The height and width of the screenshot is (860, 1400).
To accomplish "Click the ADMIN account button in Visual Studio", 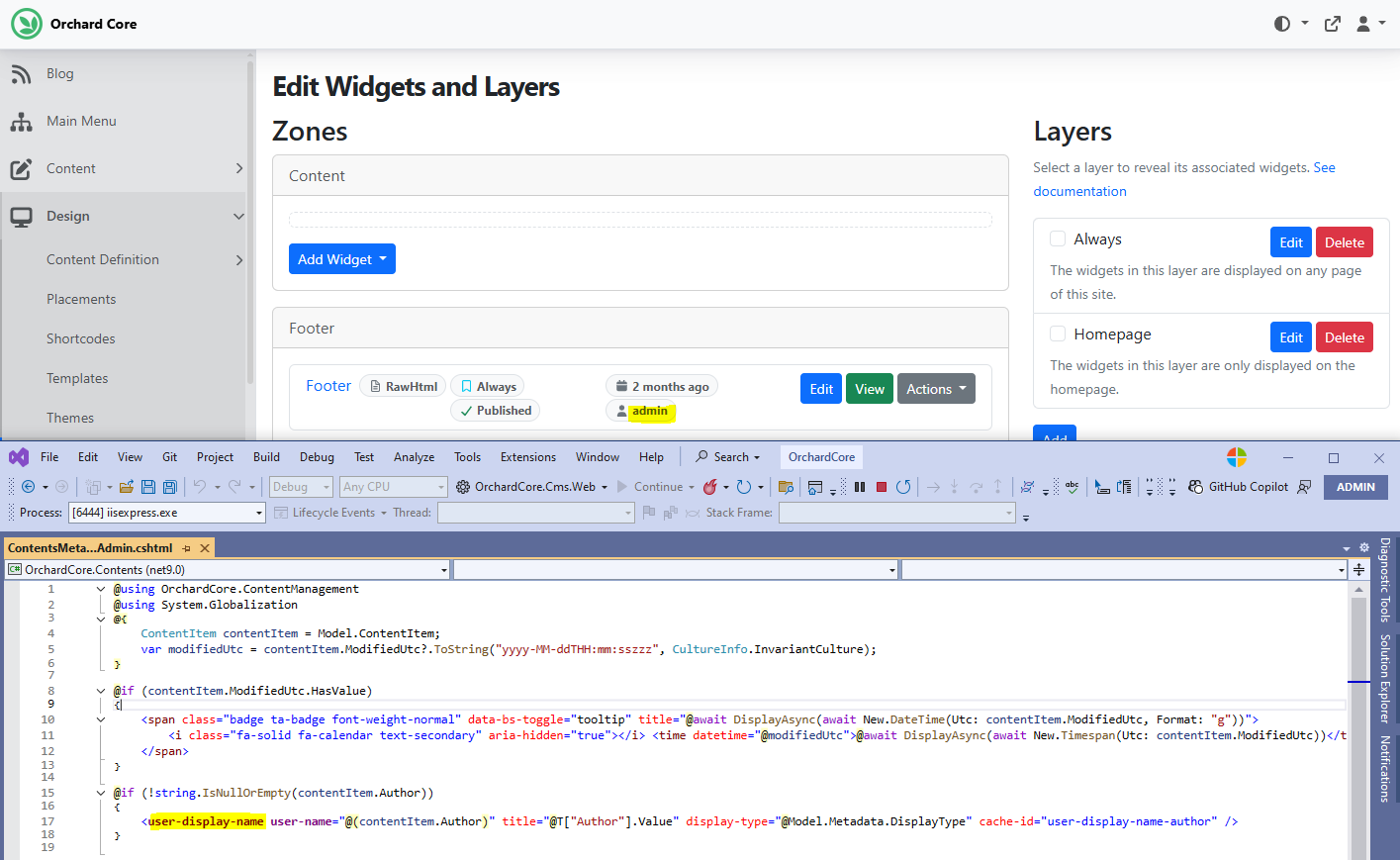I will (x=1355, y=487).
